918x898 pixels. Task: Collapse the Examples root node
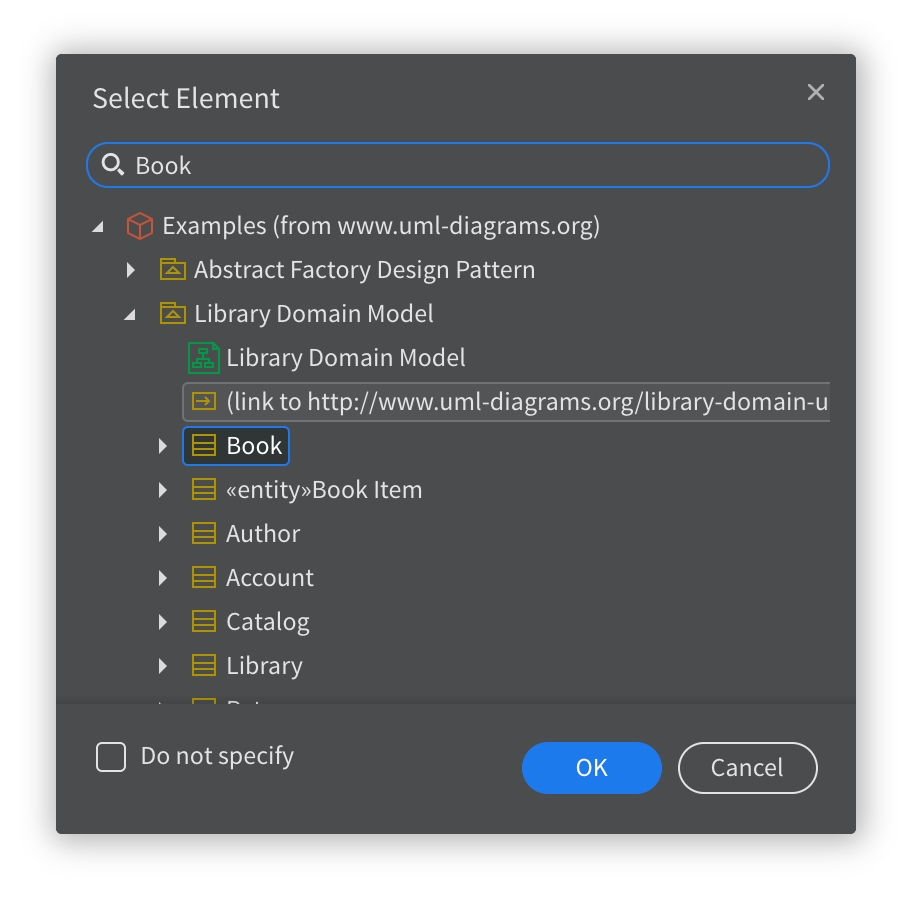[x=98, y=227]
